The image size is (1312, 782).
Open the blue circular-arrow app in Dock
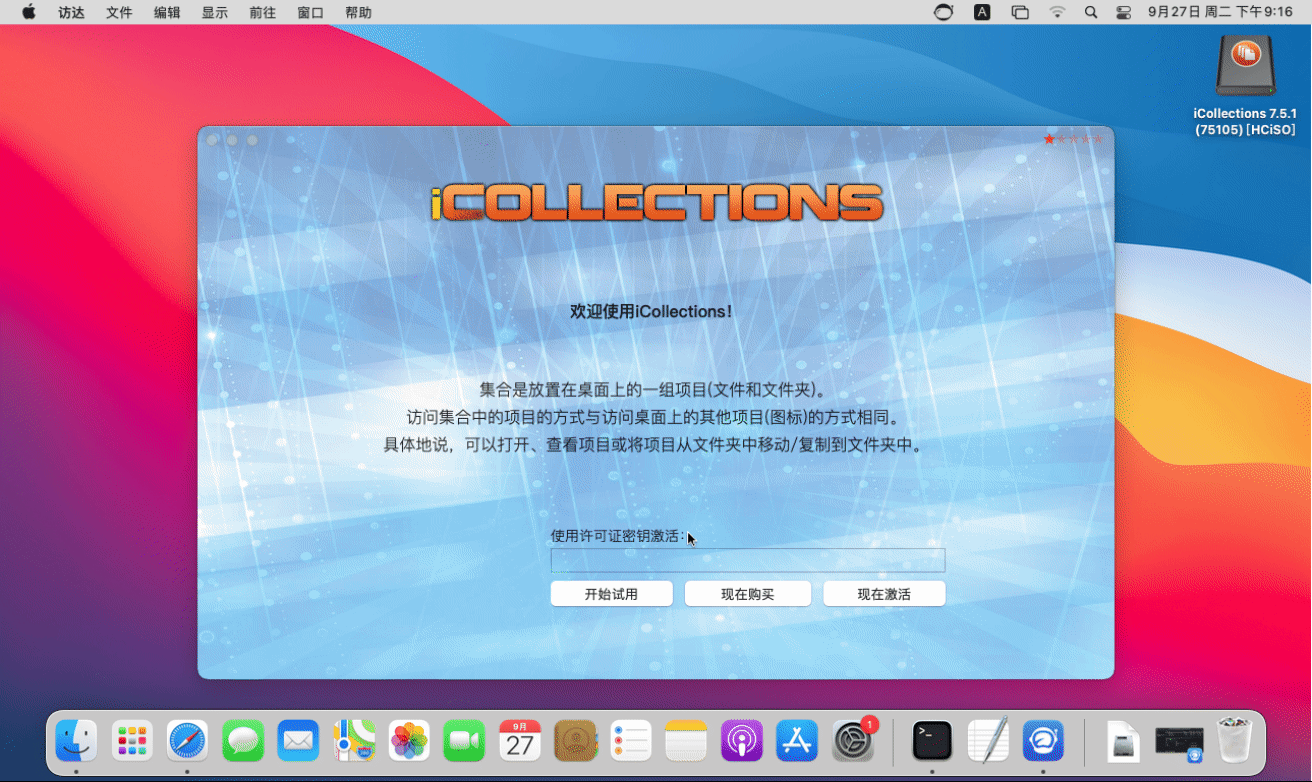(x=1043, y=741)
